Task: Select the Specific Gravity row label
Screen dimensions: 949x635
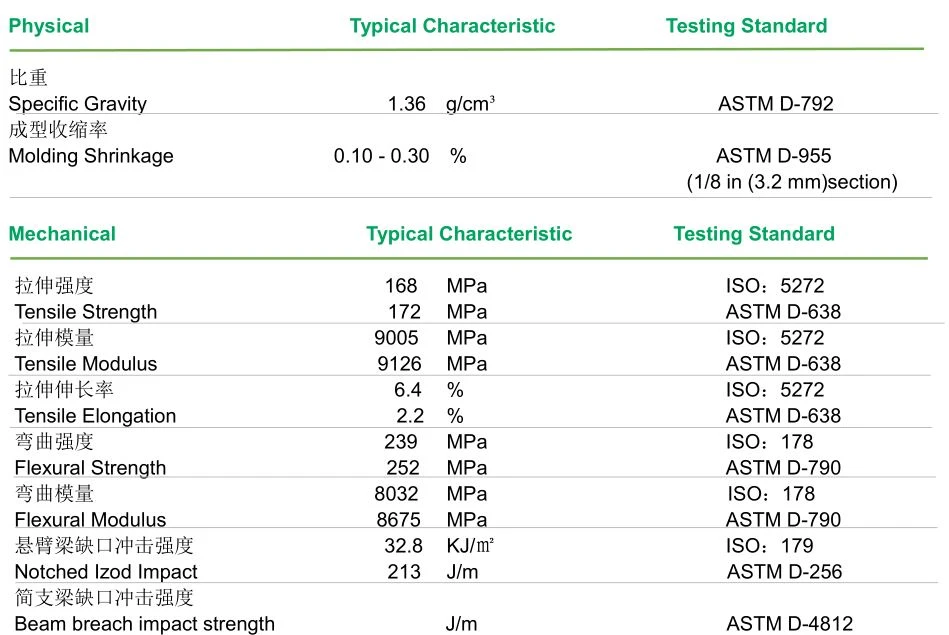Action: pyautogui.click(x=77, y=104)
